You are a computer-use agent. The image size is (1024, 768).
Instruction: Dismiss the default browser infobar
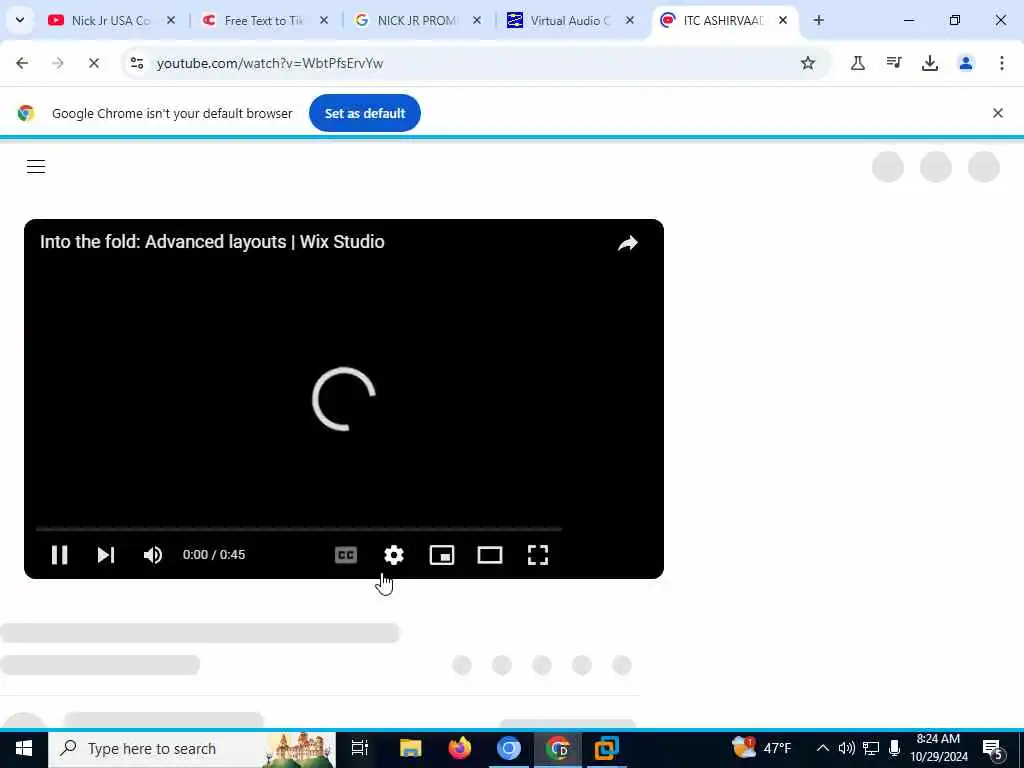997,113
